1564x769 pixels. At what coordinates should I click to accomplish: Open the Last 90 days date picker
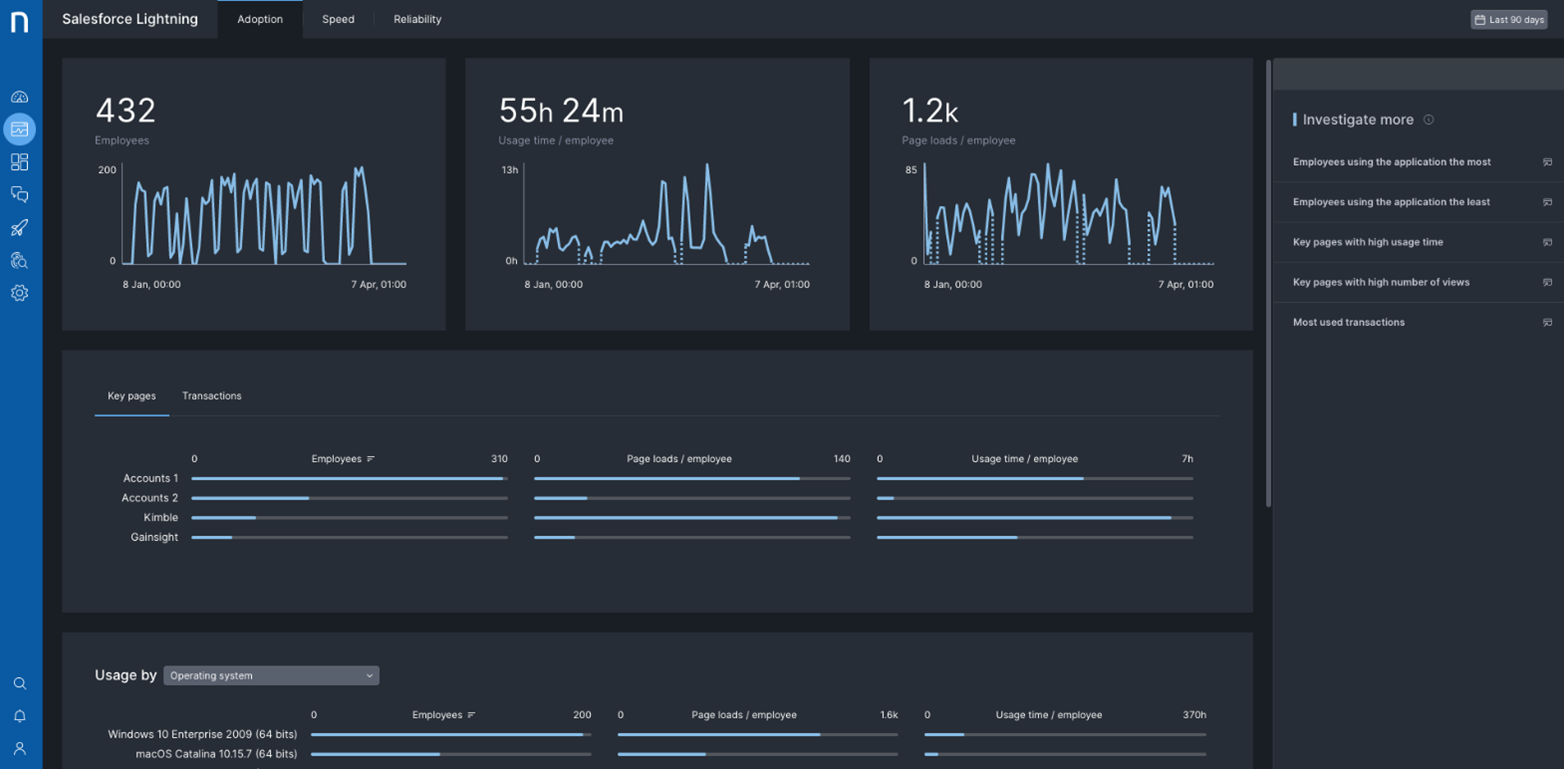pos(1509,20)
